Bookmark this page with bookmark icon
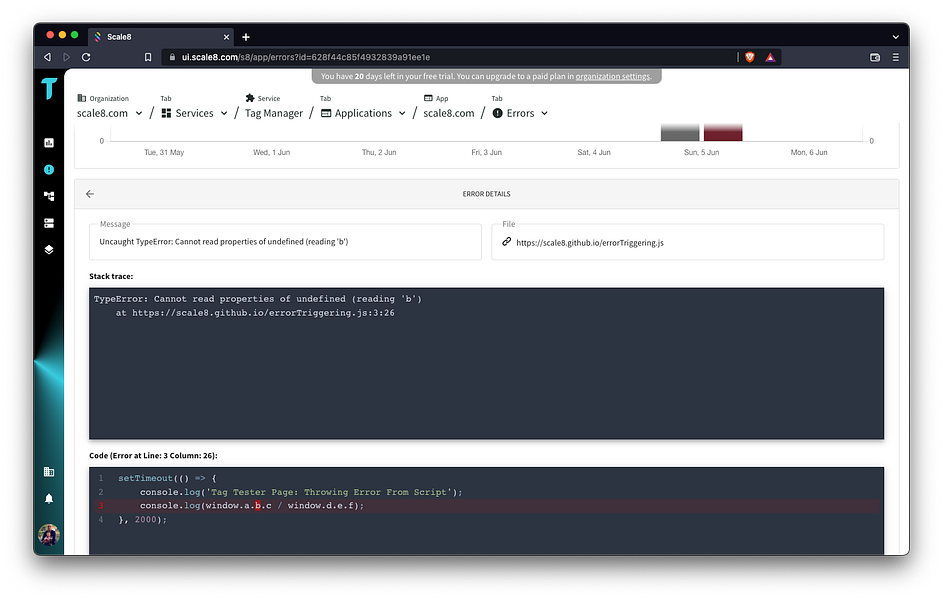The height and width of the screenshot is (600, 943). tap(148, 57)
